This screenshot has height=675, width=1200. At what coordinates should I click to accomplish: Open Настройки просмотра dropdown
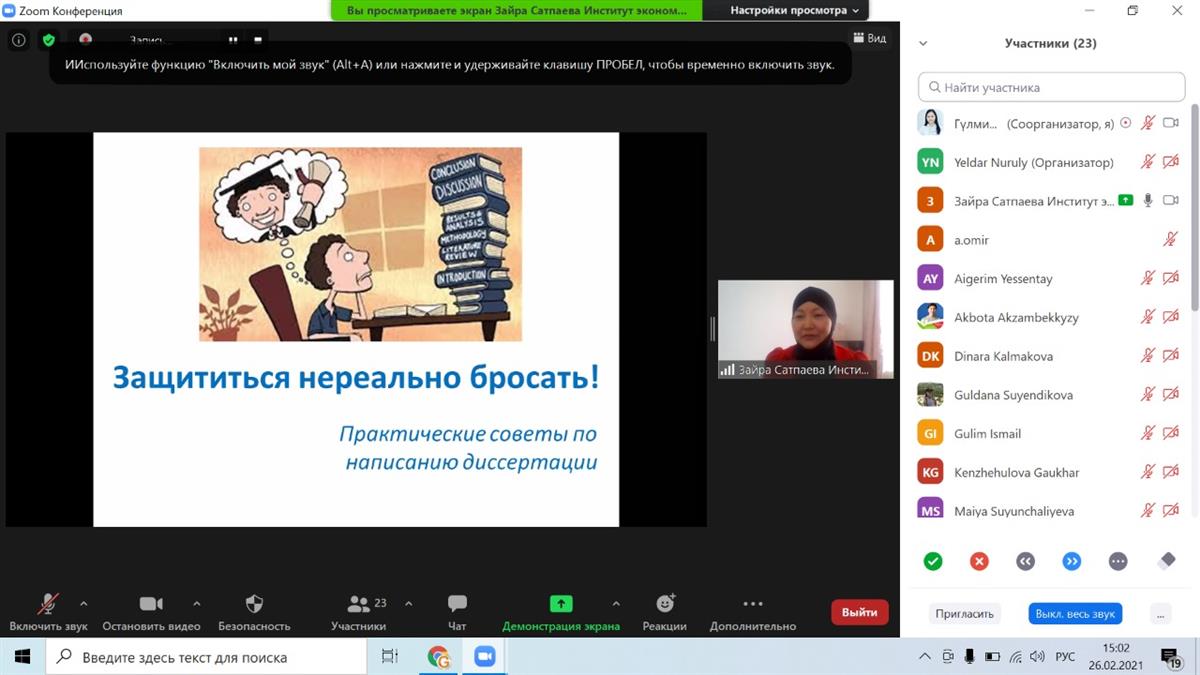click(x=794, y=10)
